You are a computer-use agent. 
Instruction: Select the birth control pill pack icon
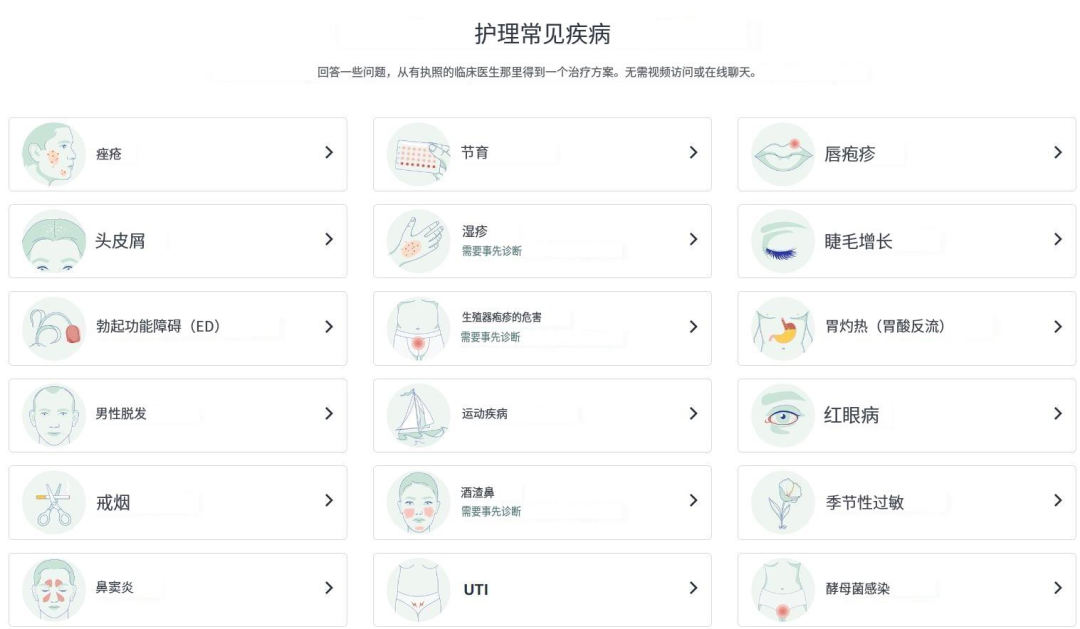[x=418, y=154]
